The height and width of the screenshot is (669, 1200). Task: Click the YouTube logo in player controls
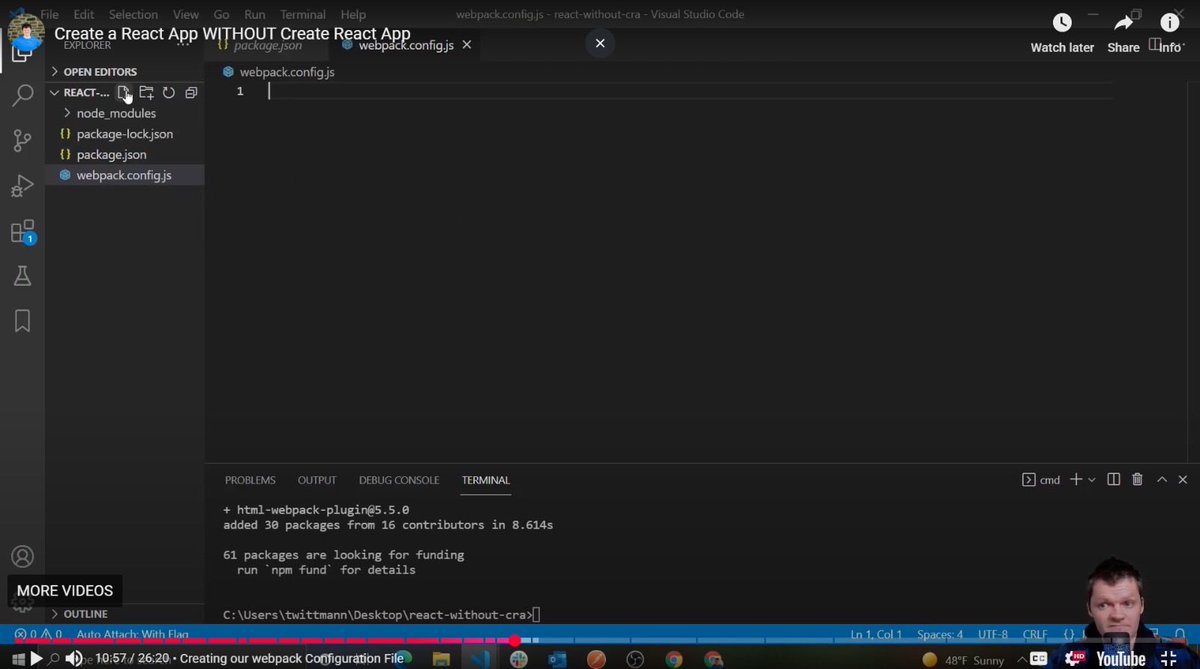pos(1121,658)
